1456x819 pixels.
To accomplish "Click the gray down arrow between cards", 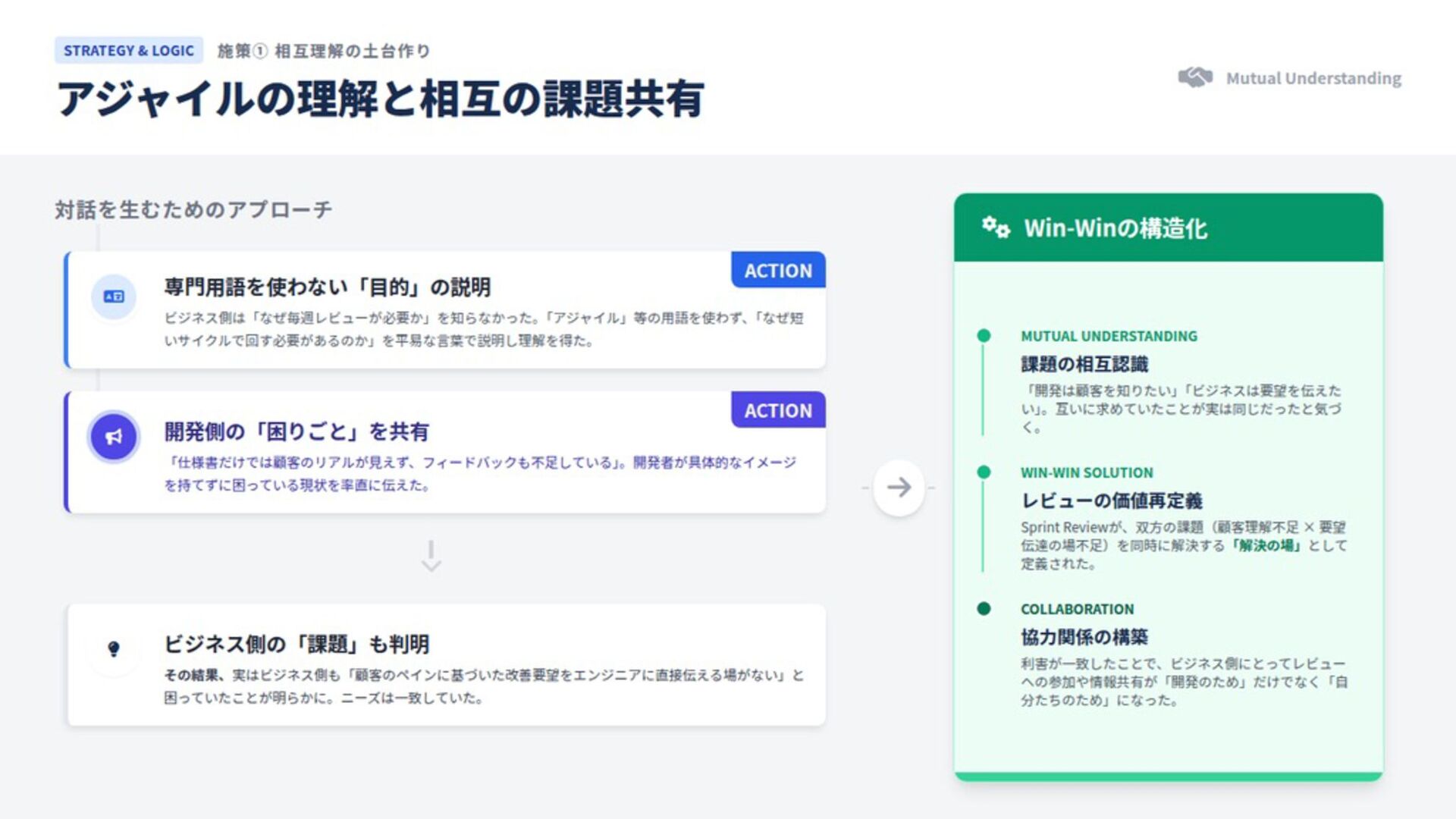I will pyautogui.click(x=431, y=556).
